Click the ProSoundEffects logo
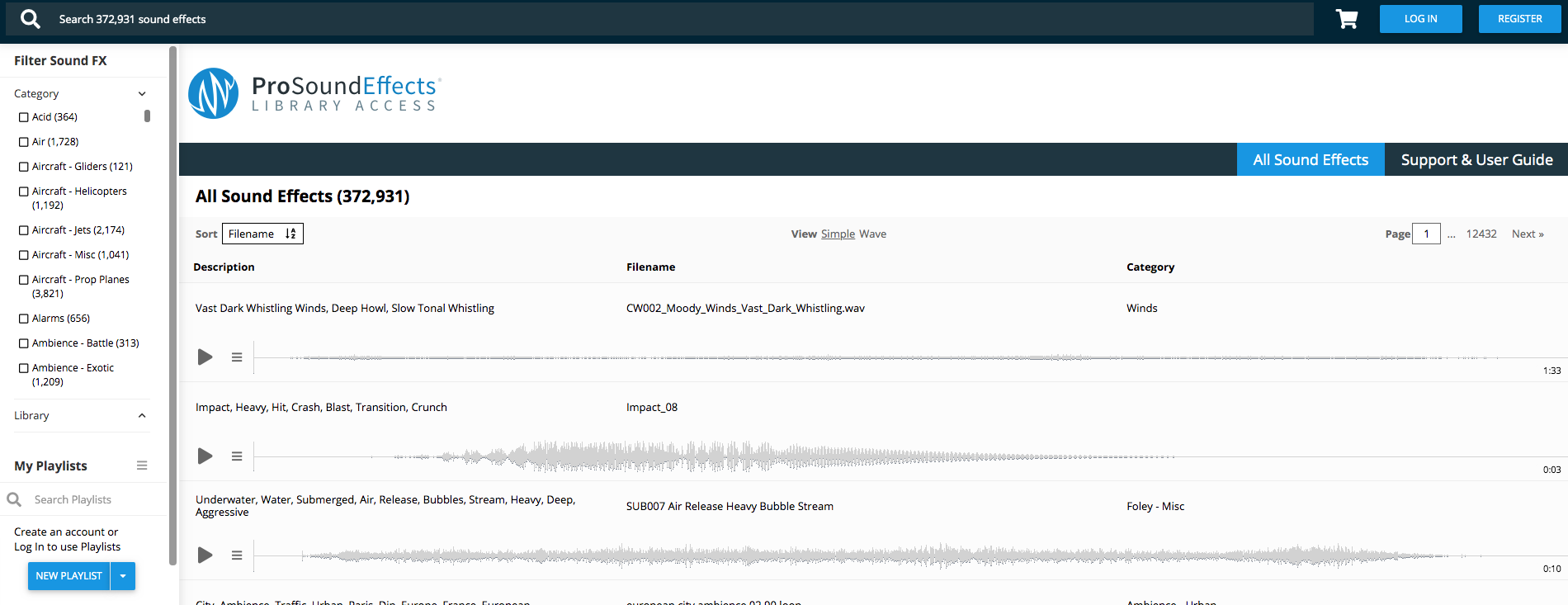 tap(315, 93)
